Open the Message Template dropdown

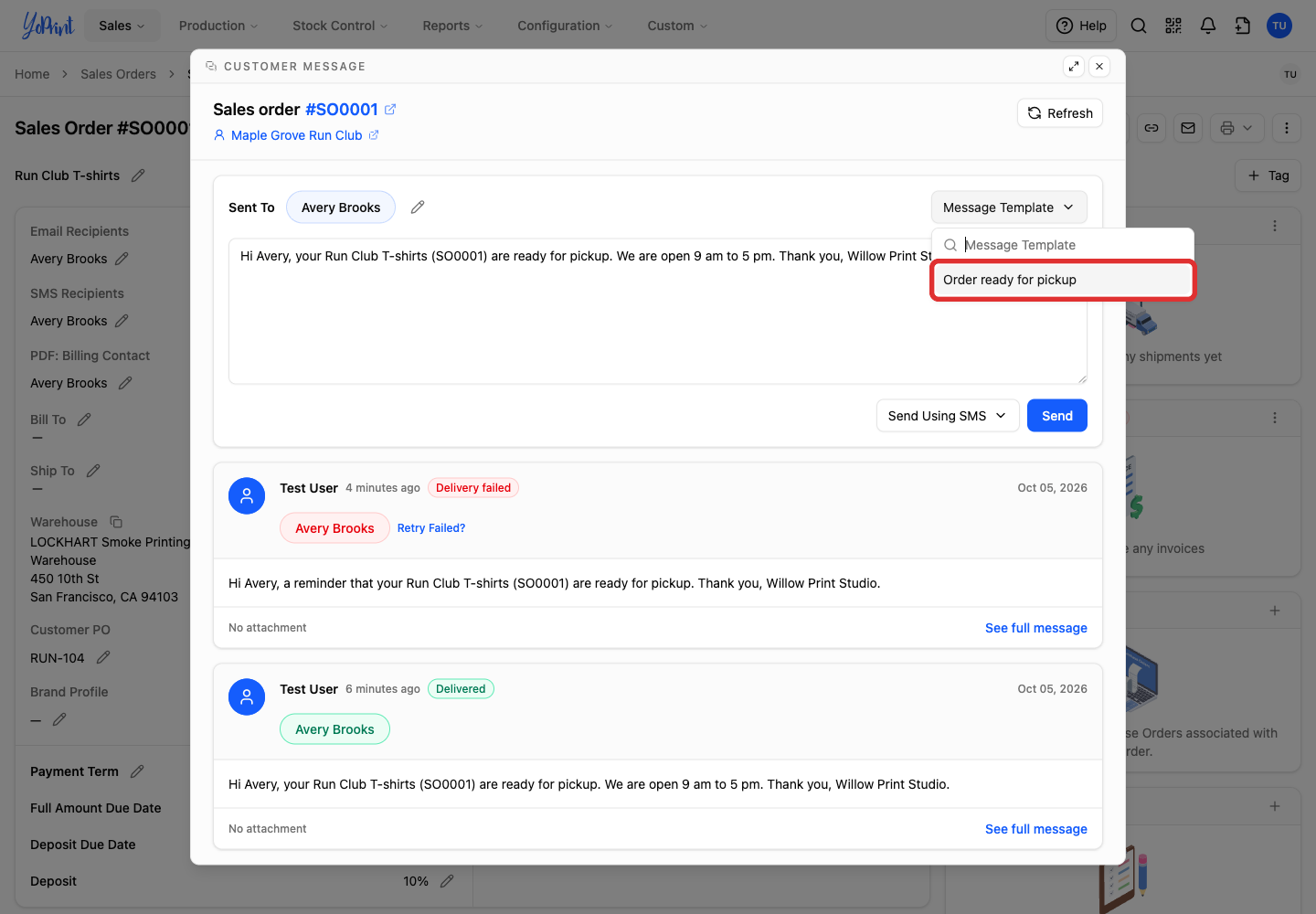1009,207
